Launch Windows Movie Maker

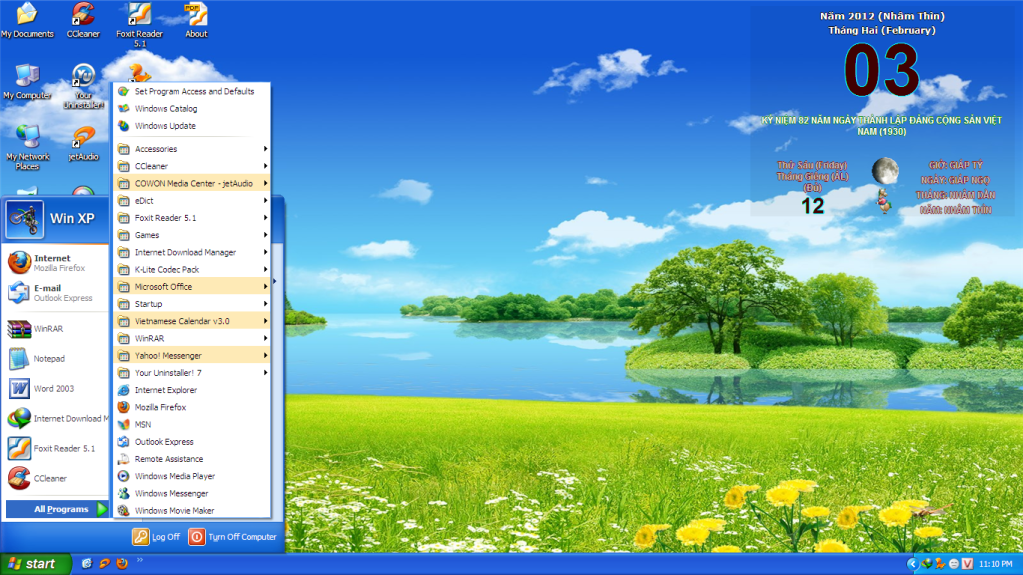(192, 510)
